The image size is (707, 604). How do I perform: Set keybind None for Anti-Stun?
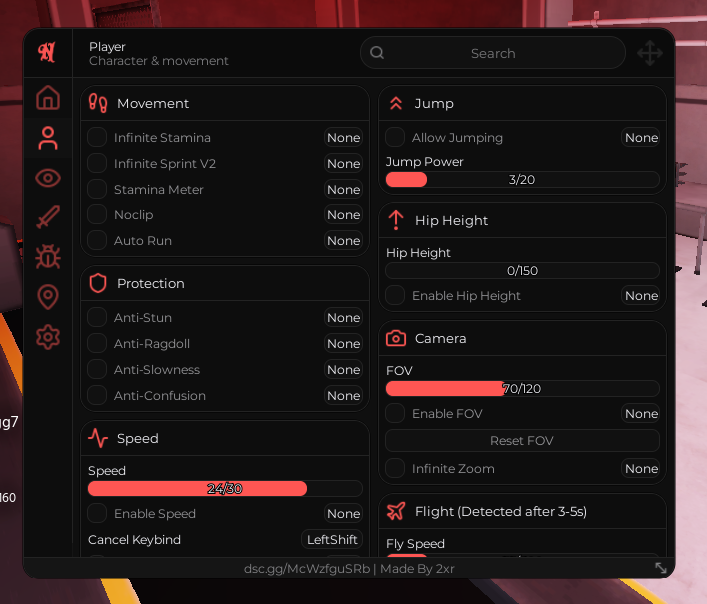click(344, 317)
